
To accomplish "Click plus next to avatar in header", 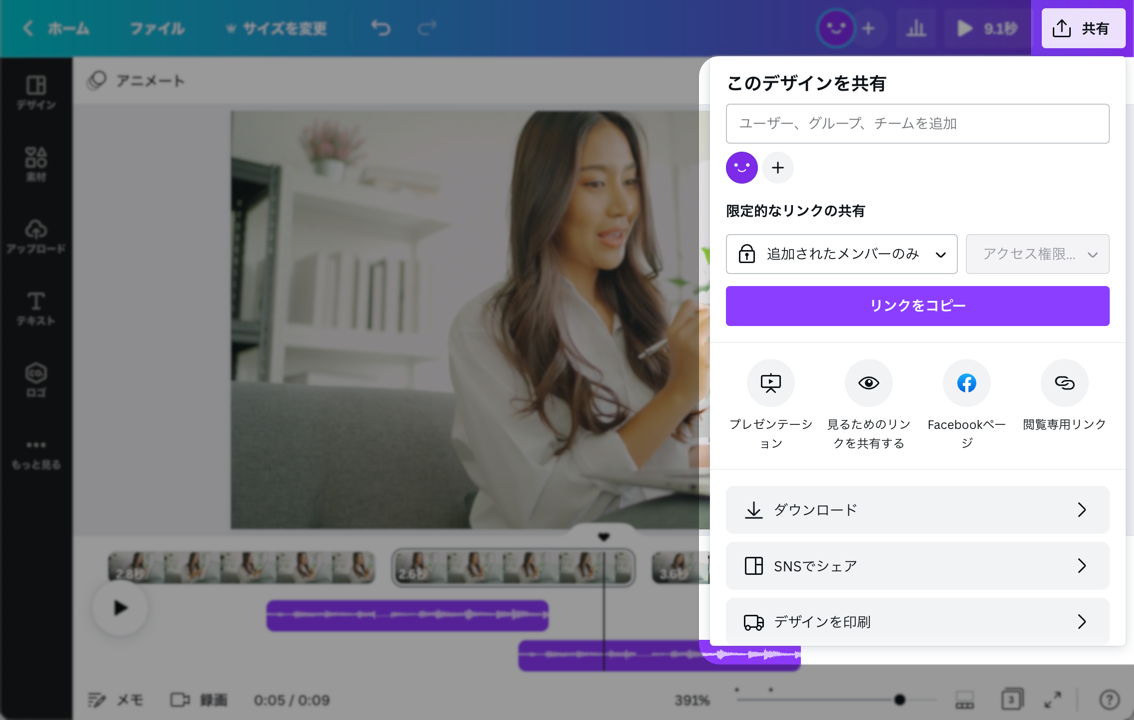I will point(869,28).
